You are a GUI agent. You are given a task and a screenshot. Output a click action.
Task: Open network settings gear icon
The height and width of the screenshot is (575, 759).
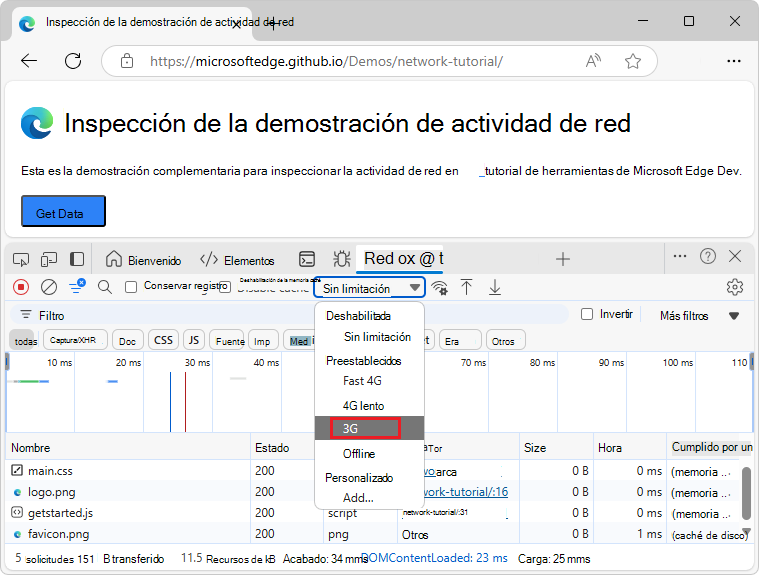coord(735,287)
